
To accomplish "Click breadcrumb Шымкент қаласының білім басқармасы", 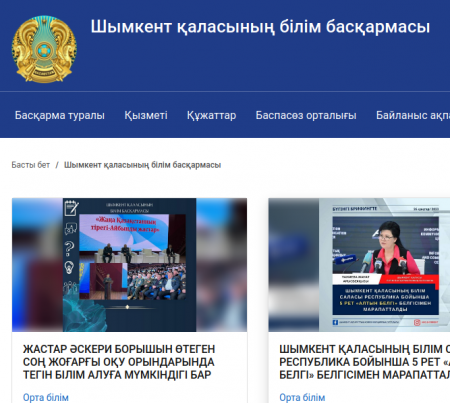I will [143, 165].
